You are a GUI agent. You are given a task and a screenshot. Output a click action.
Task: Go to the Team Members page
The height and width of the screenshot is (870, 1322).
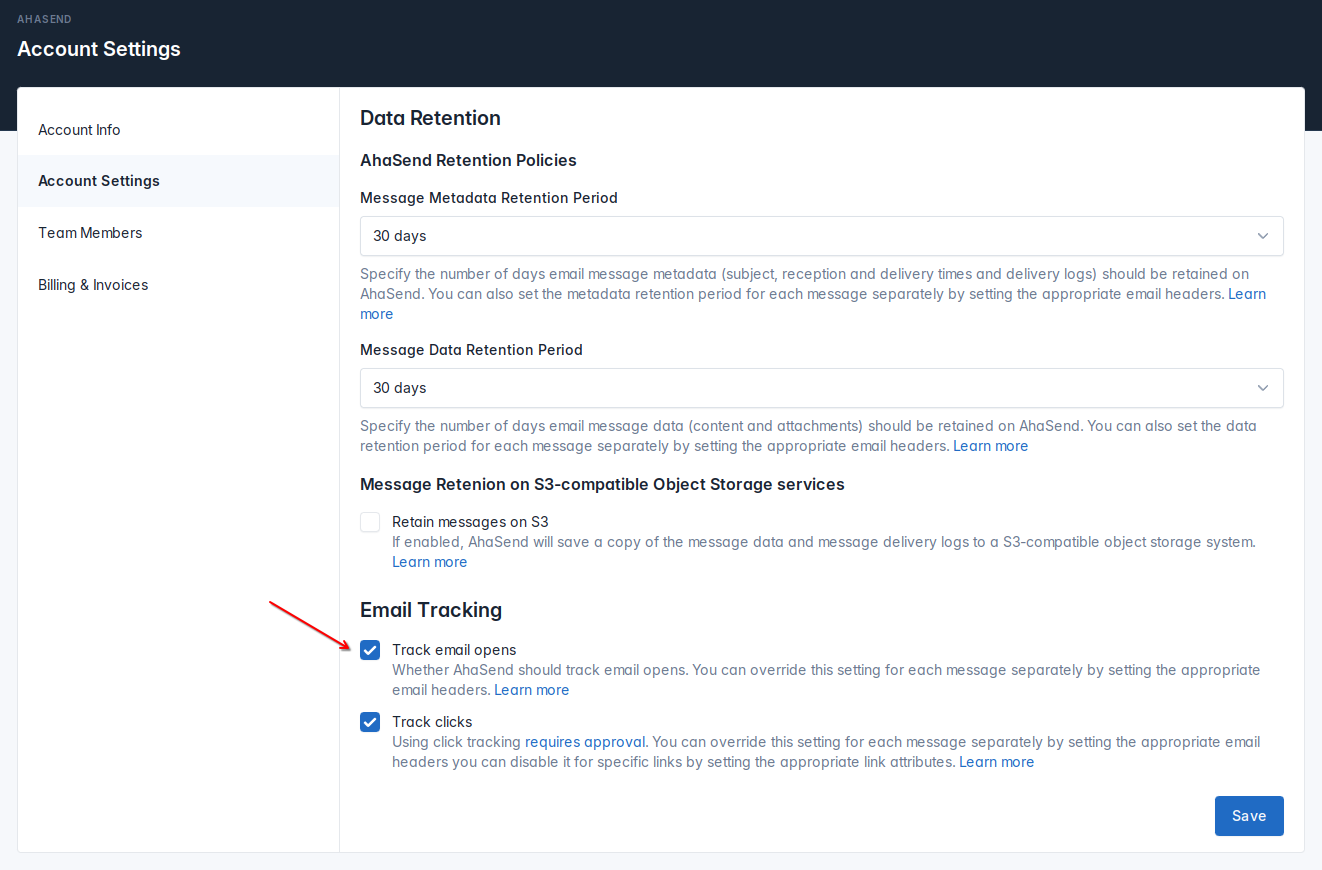[178, 233]
